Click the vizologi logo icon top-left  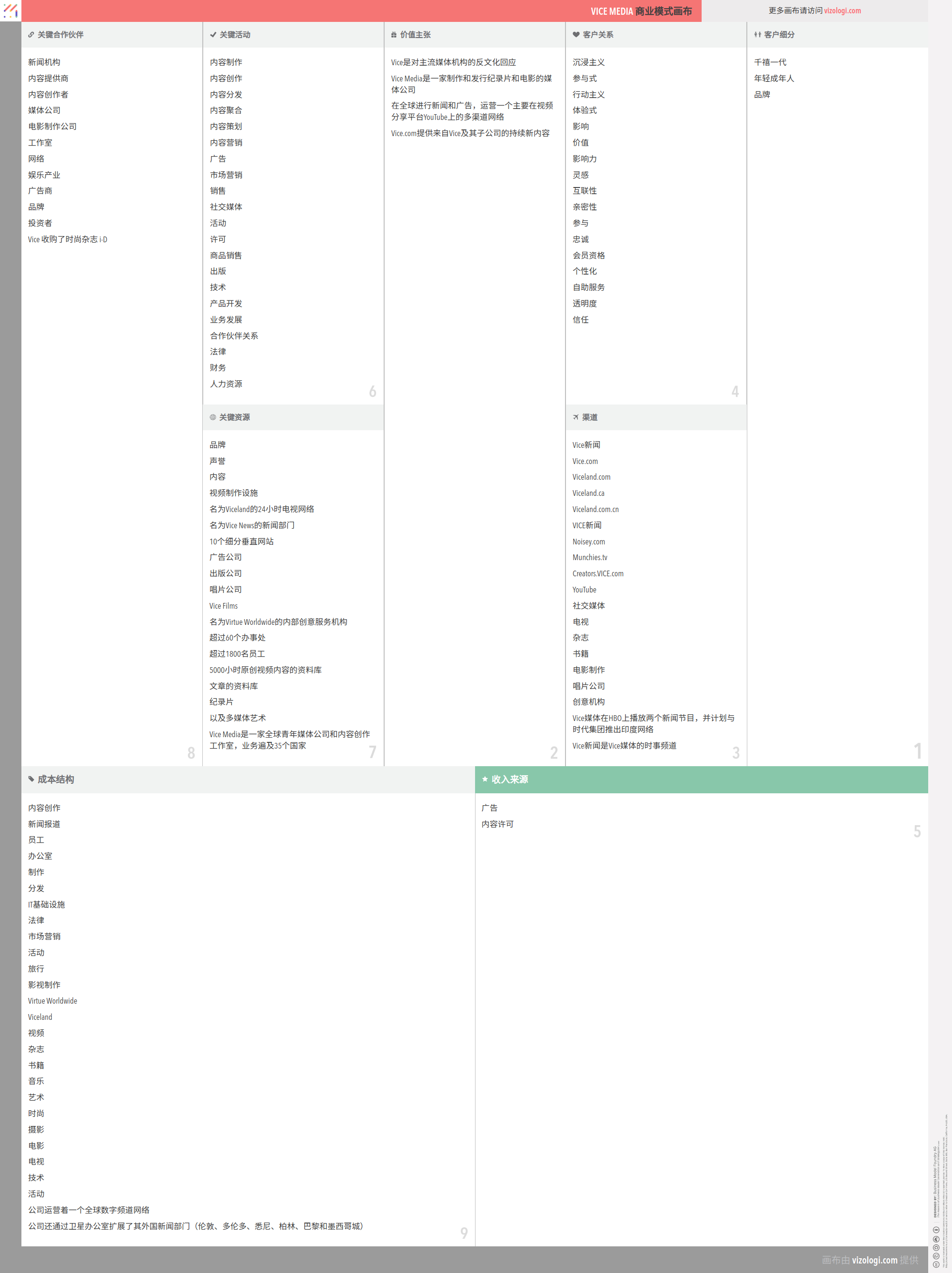[10, 10]
